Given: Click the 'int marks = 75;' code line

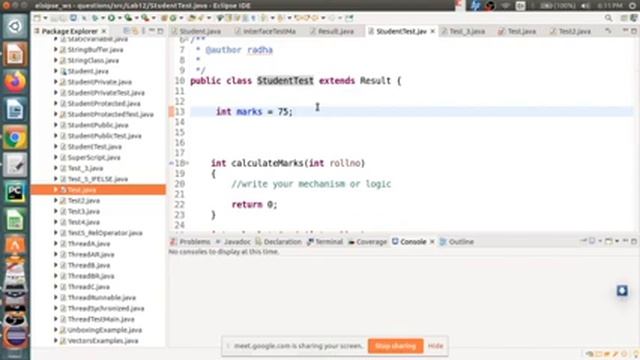Looking at the screenshot, I should point(254,111).
